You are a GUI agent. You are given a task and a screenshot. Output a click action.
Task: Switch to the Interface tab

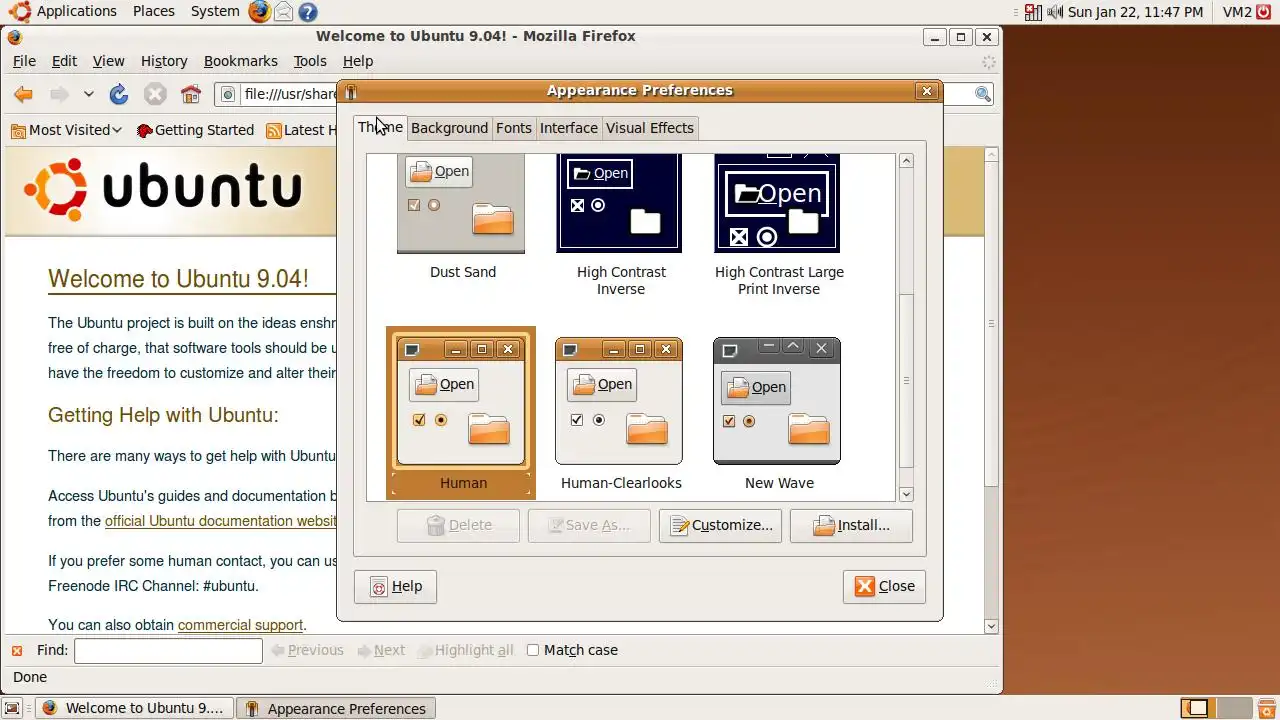pyautogui.click(x=569, y=128)
